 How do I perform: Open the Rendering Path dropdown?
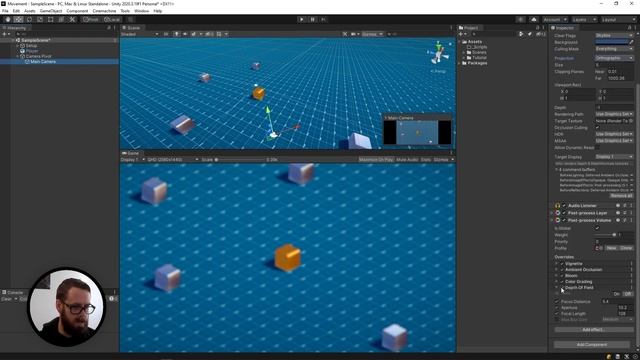[x=614, y=114]
